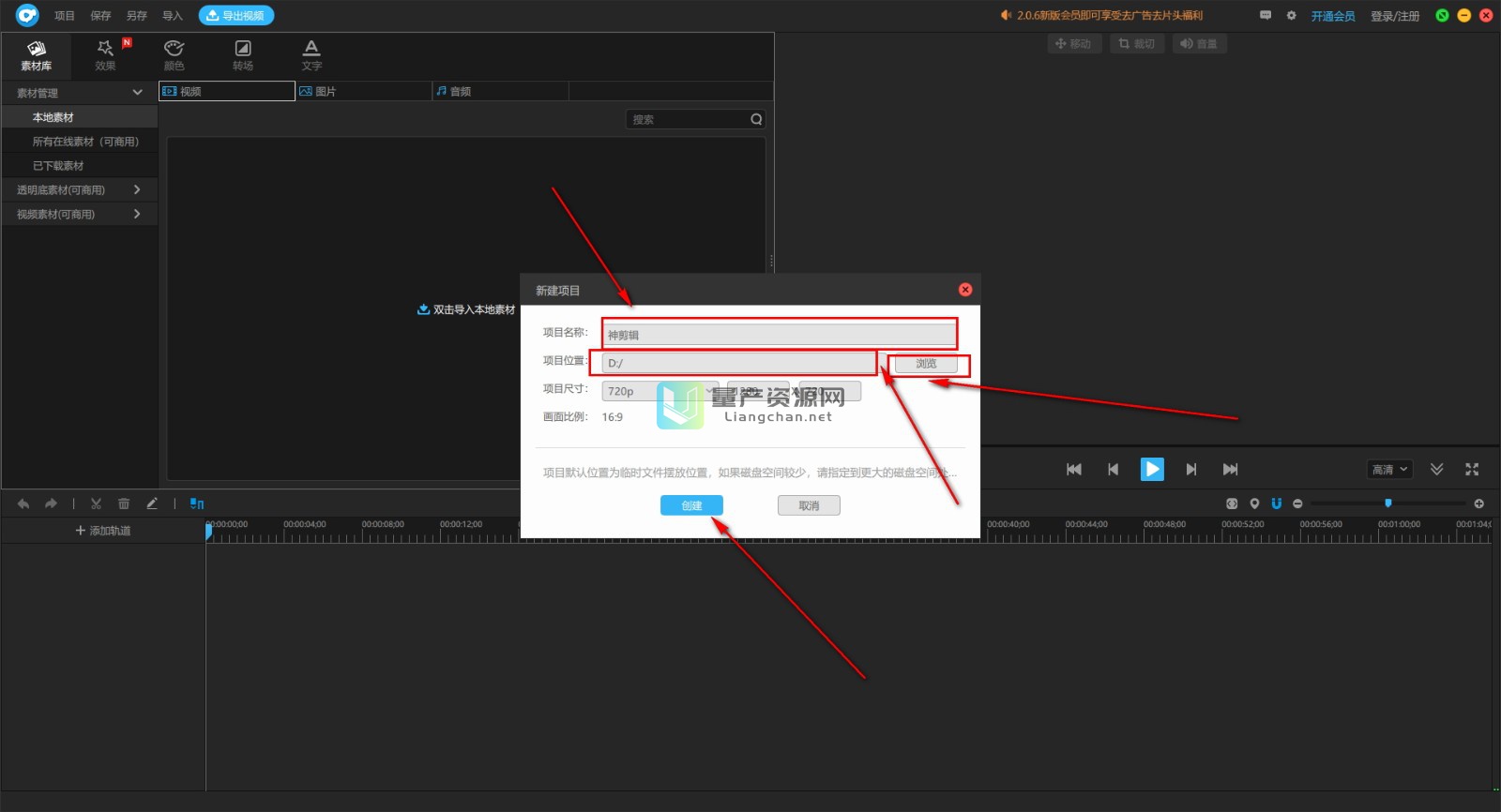Click the blue marker icon in timeline toolbar
This screenshot has height=812, width=1501.
[197, 504]
